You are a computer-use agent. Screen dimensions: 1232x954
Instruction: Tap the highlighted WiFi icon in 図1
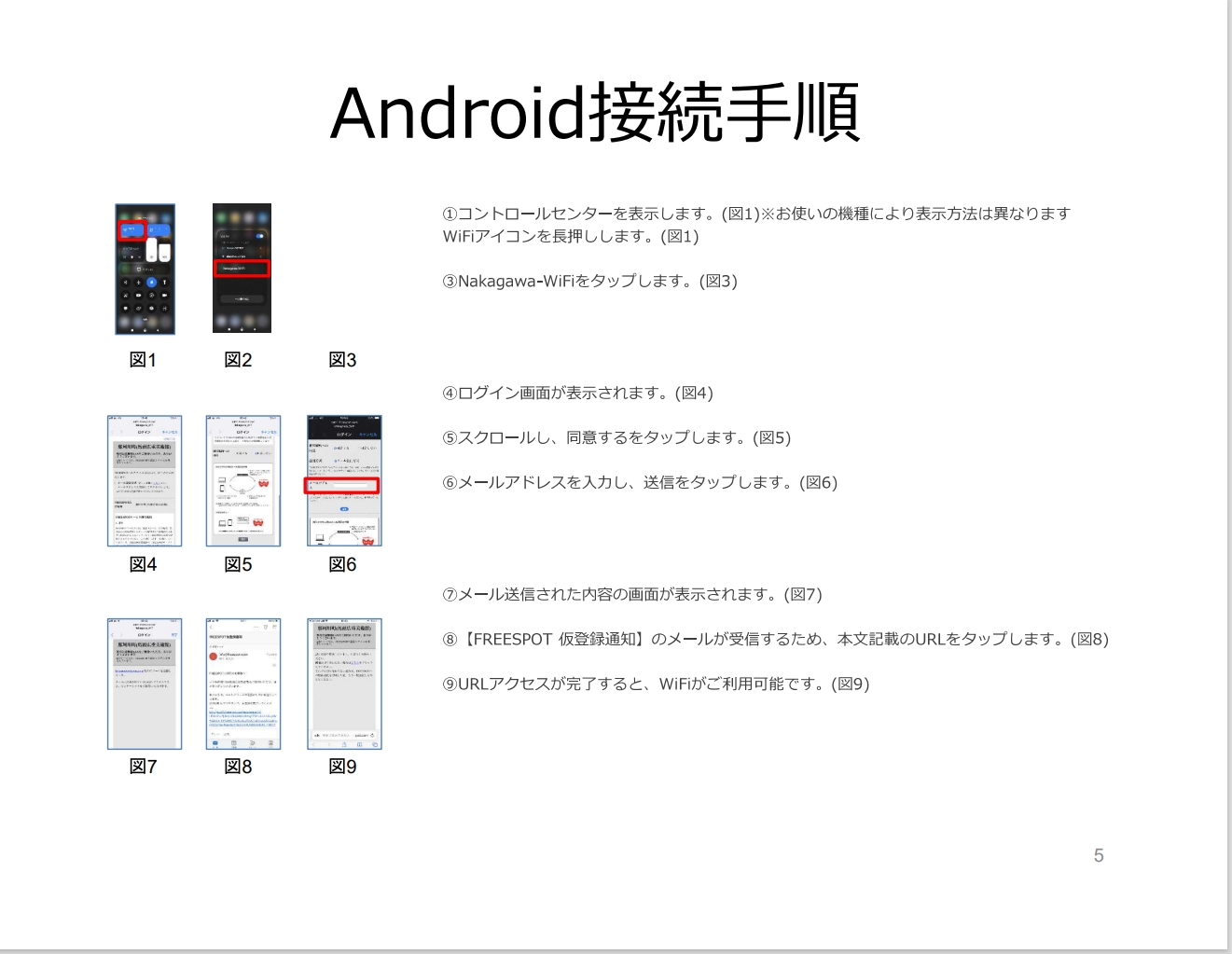132,230
